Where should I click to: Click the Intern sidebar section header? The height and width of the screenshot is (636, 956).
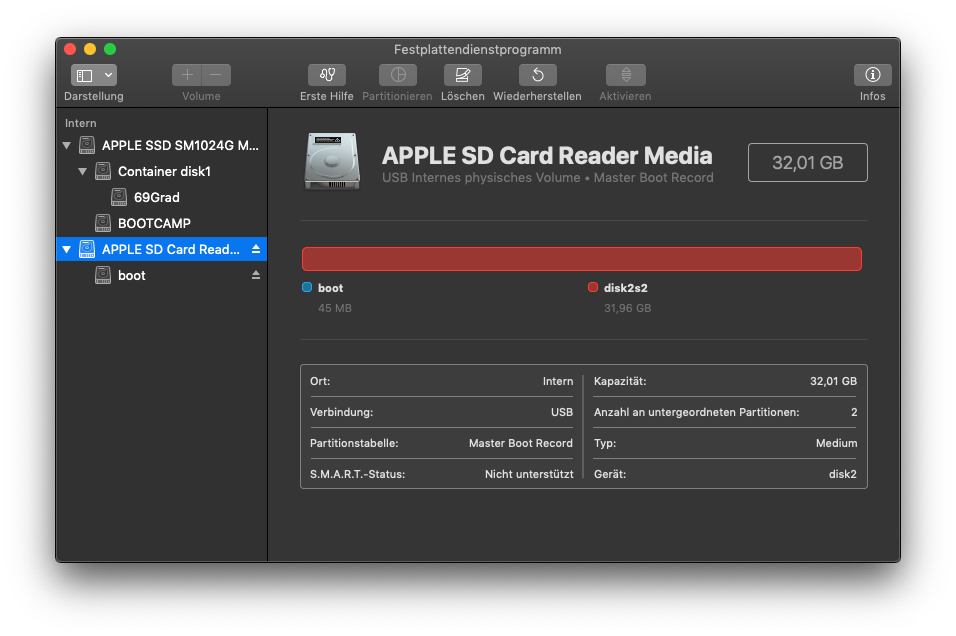[x=80, y=123]
